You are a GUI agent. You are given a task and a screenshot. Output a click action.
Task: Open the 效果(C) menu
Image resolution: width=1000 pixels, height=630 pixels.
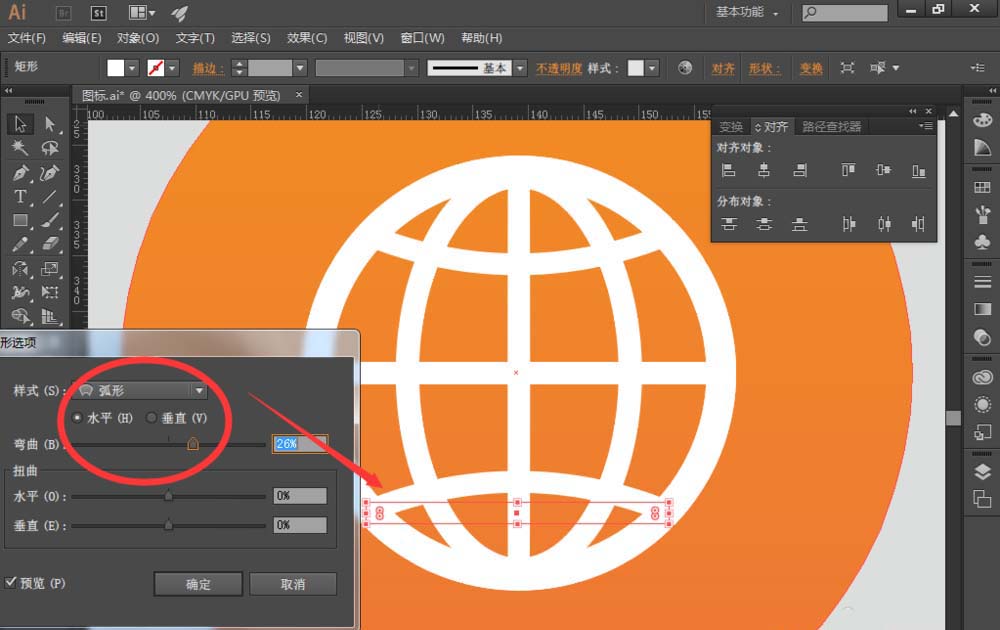307,38
